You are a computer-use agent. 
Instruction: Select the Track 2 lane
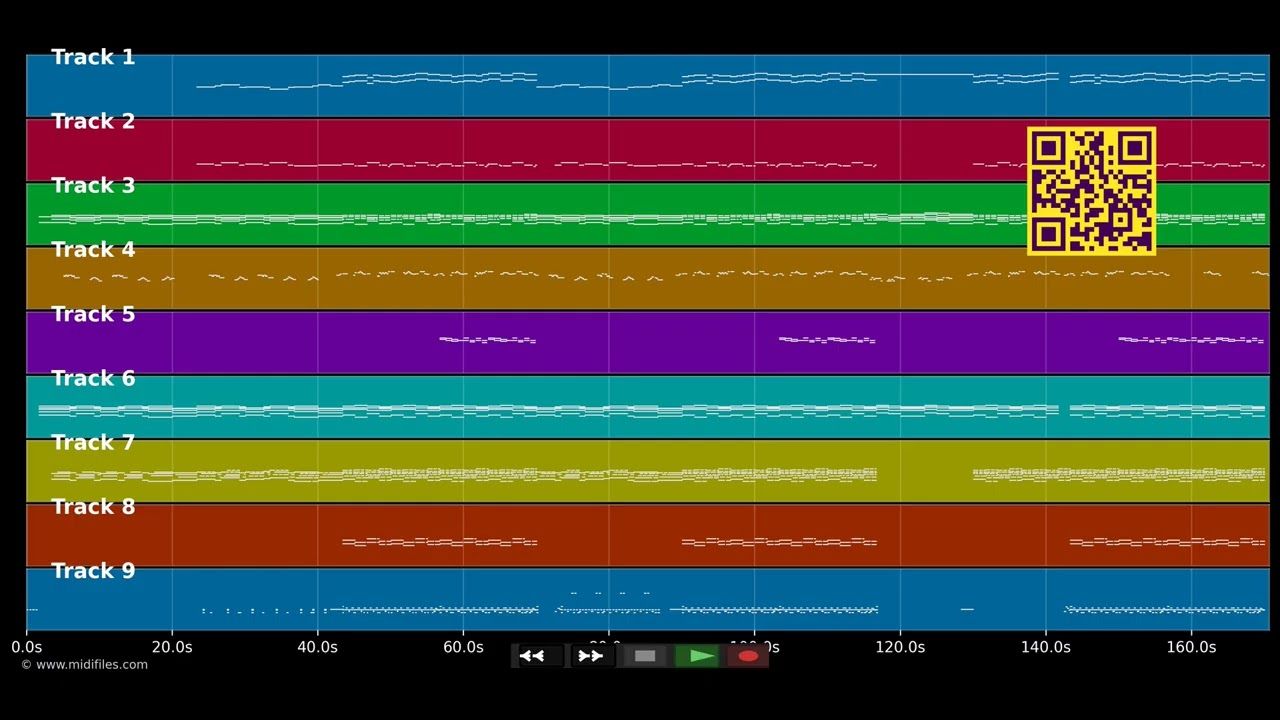(648, 150)
